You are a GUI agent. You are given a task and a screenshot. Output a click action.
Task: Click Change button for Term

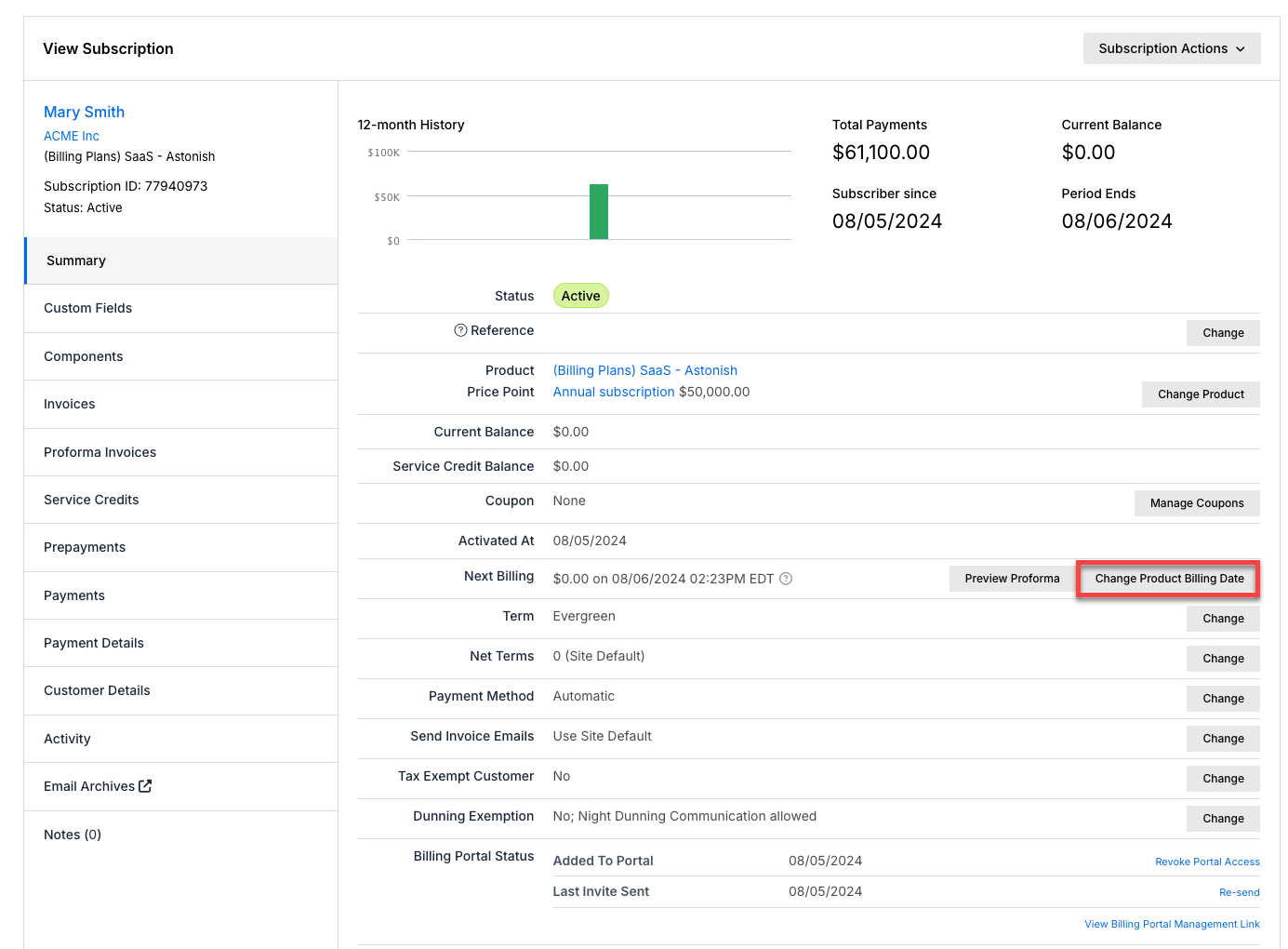point(1223,619)
